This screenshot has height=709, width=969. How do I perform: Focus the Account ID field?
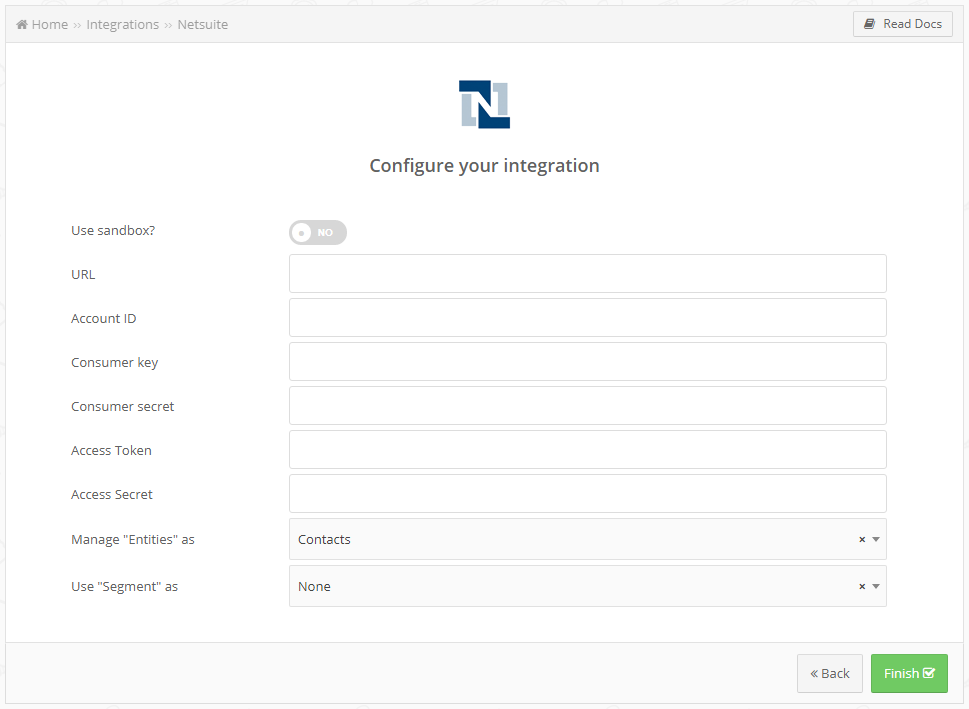click(x=588, y=318)
